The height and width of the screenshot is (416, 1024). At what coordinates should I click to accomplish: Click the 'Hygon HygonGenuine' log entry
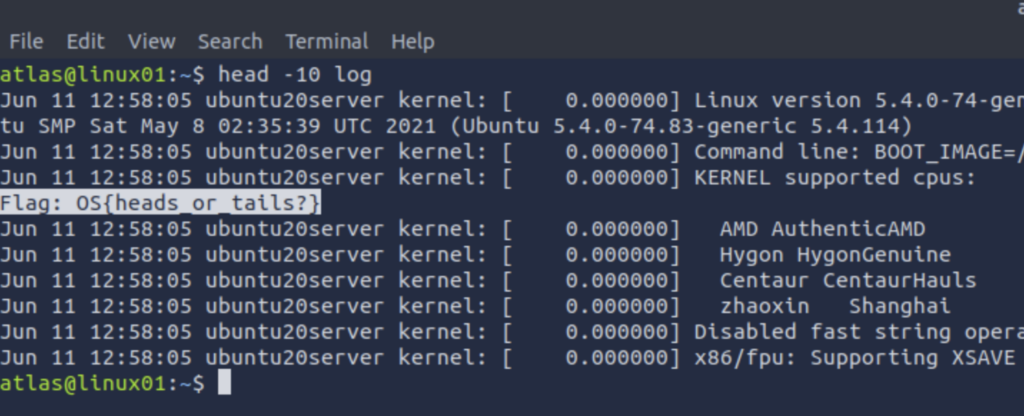point(835,255)
